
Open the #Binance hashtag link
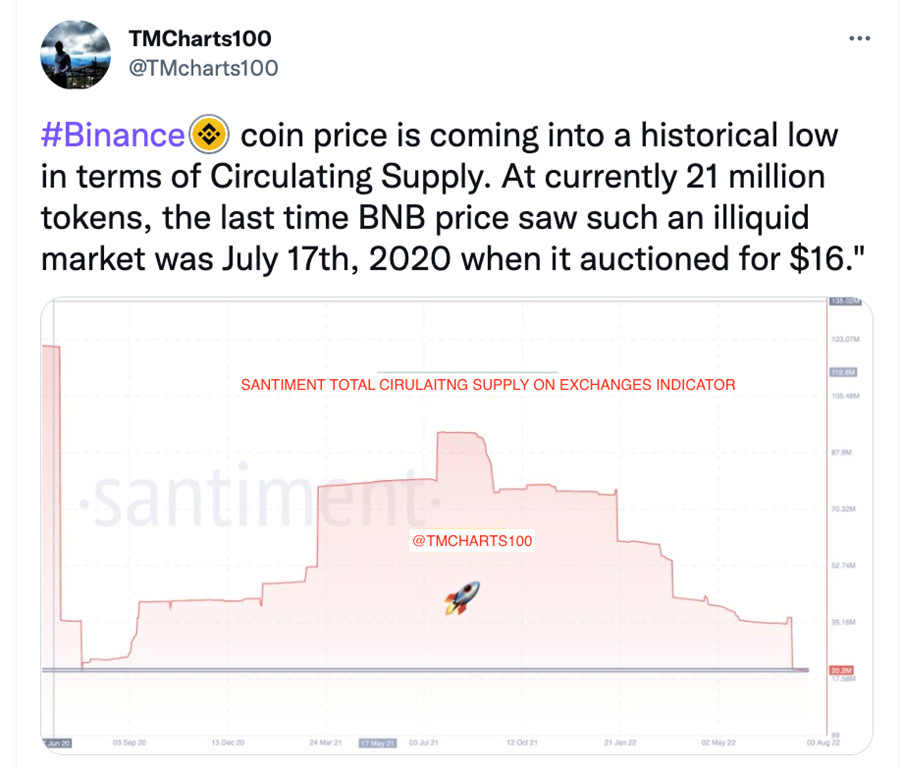click(x=114, y=134)
